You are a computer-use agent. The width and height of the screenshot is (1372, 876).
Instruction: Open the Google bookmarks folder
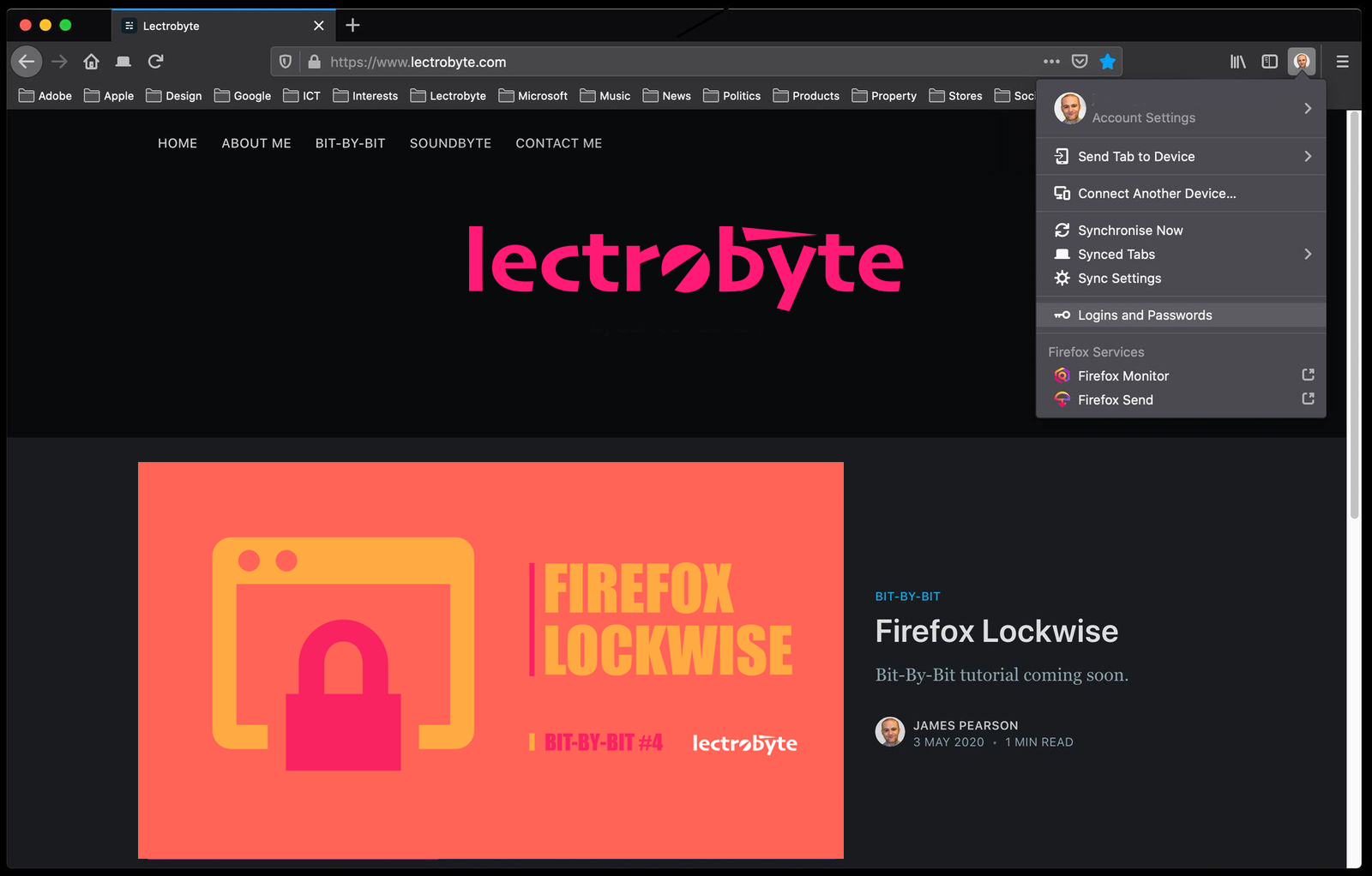coord(243,96)
